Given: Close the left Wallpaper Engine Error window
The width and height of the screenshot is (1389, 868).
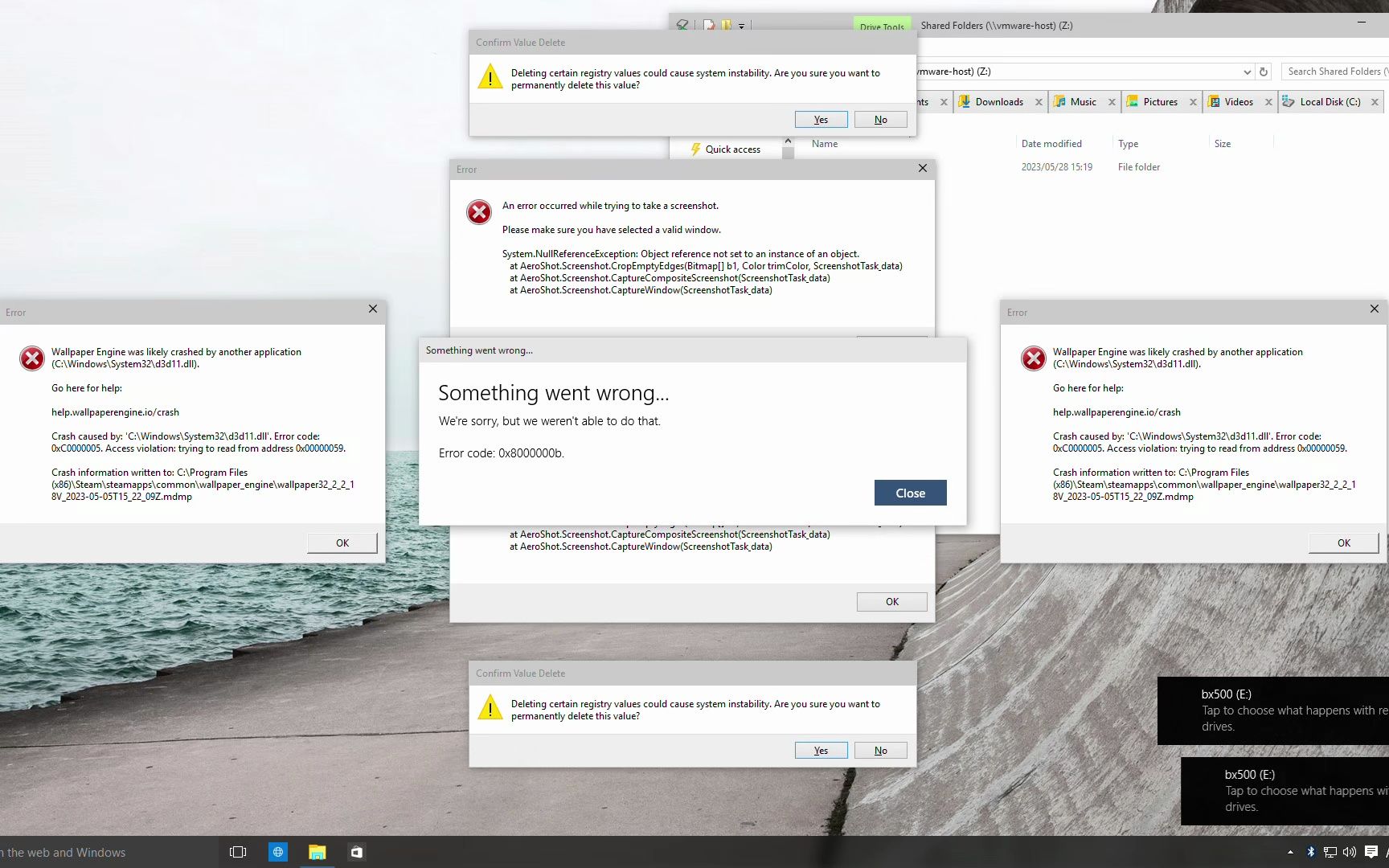Looking at the screenshot, I should coord(373,309).
